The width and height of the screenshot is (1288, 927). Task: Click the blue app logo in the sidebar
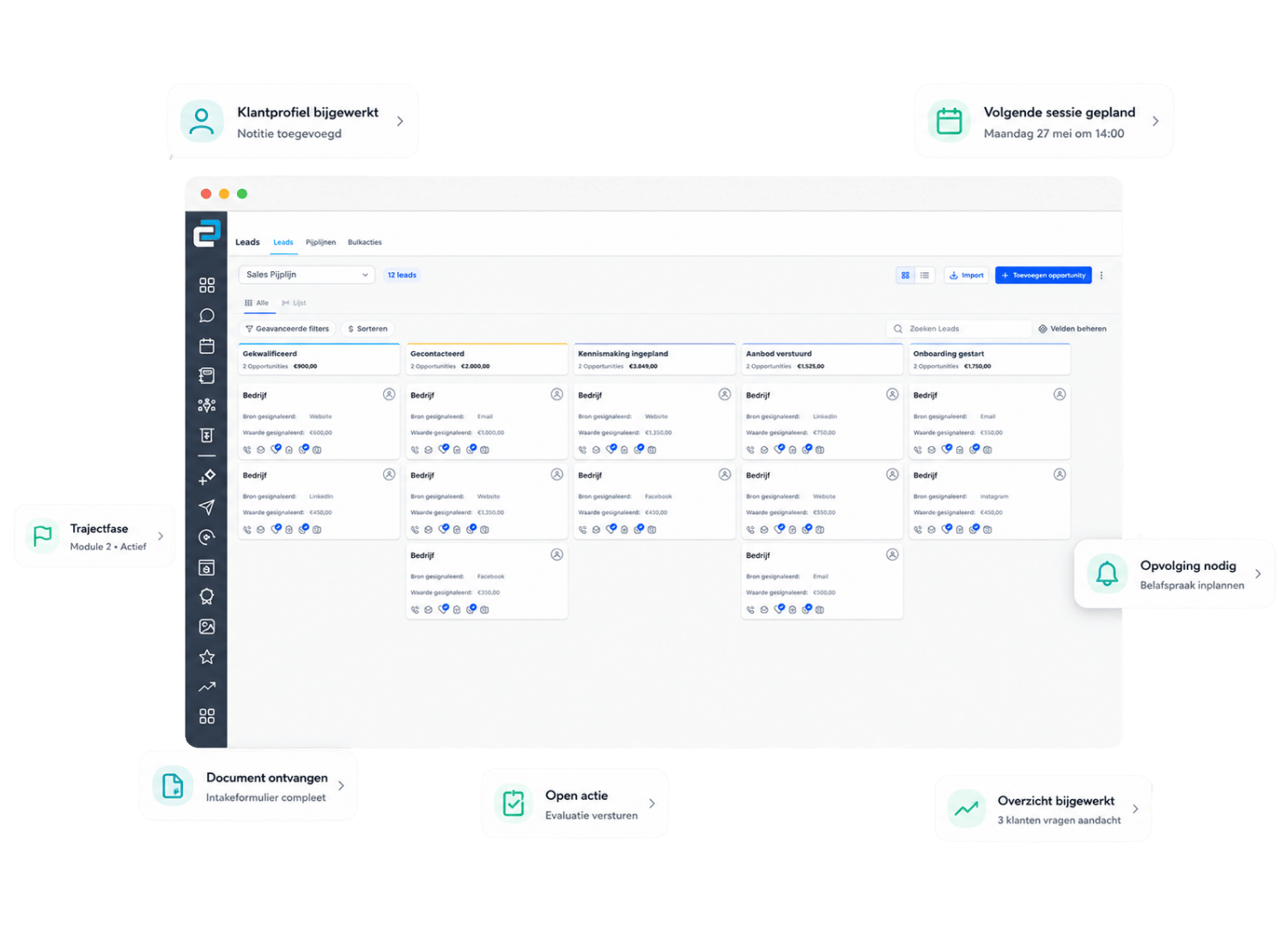tap(207, 233)
